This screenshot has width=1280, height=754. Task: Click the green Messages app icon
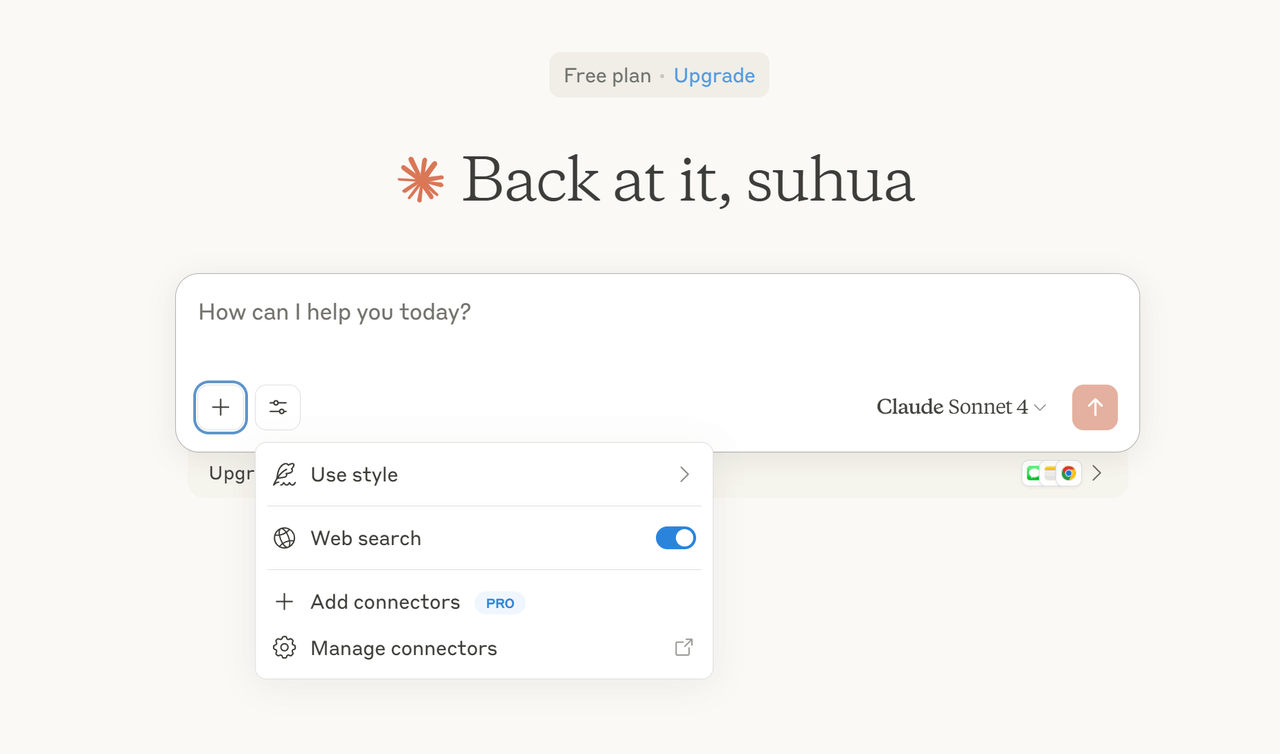(x=1033, y=473)
